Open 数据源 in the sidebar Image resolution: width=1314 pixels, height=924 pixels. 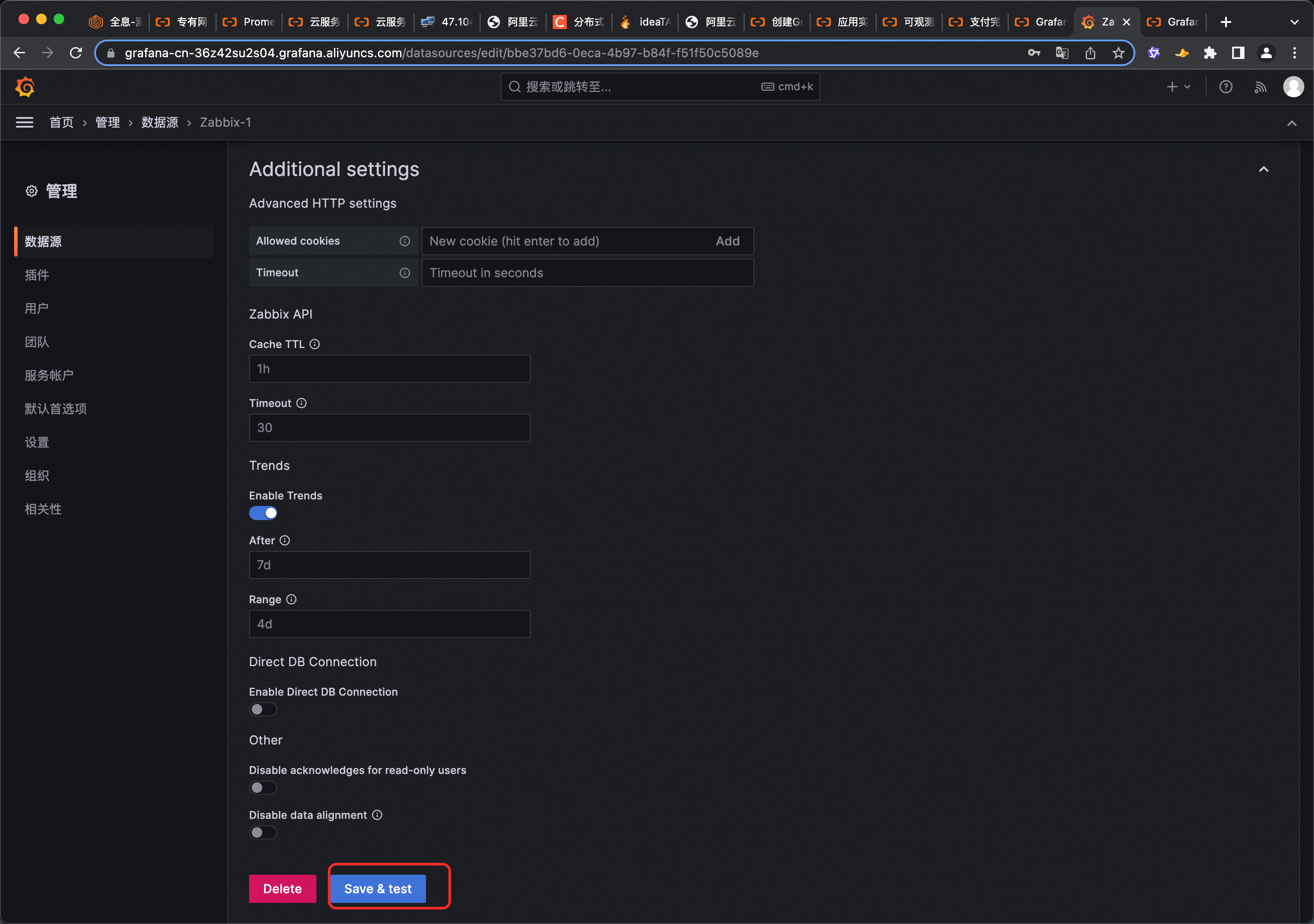(114, 242)
